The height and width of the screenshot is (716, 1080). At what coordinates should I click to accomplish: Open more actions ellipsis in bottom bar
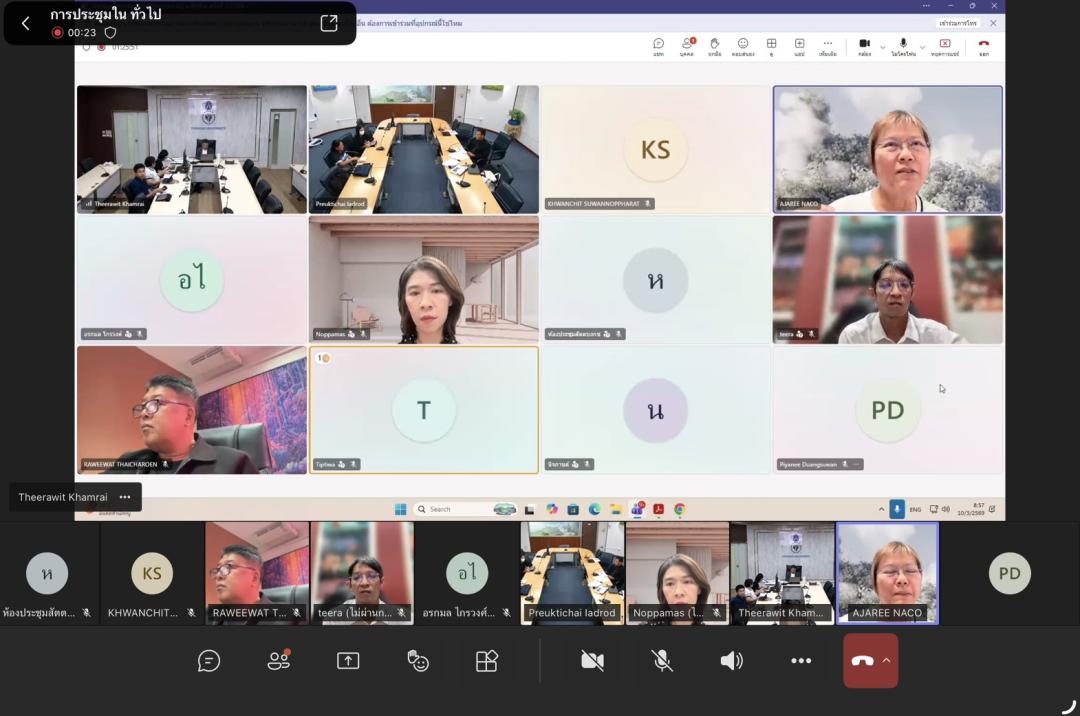click(801, 661)
